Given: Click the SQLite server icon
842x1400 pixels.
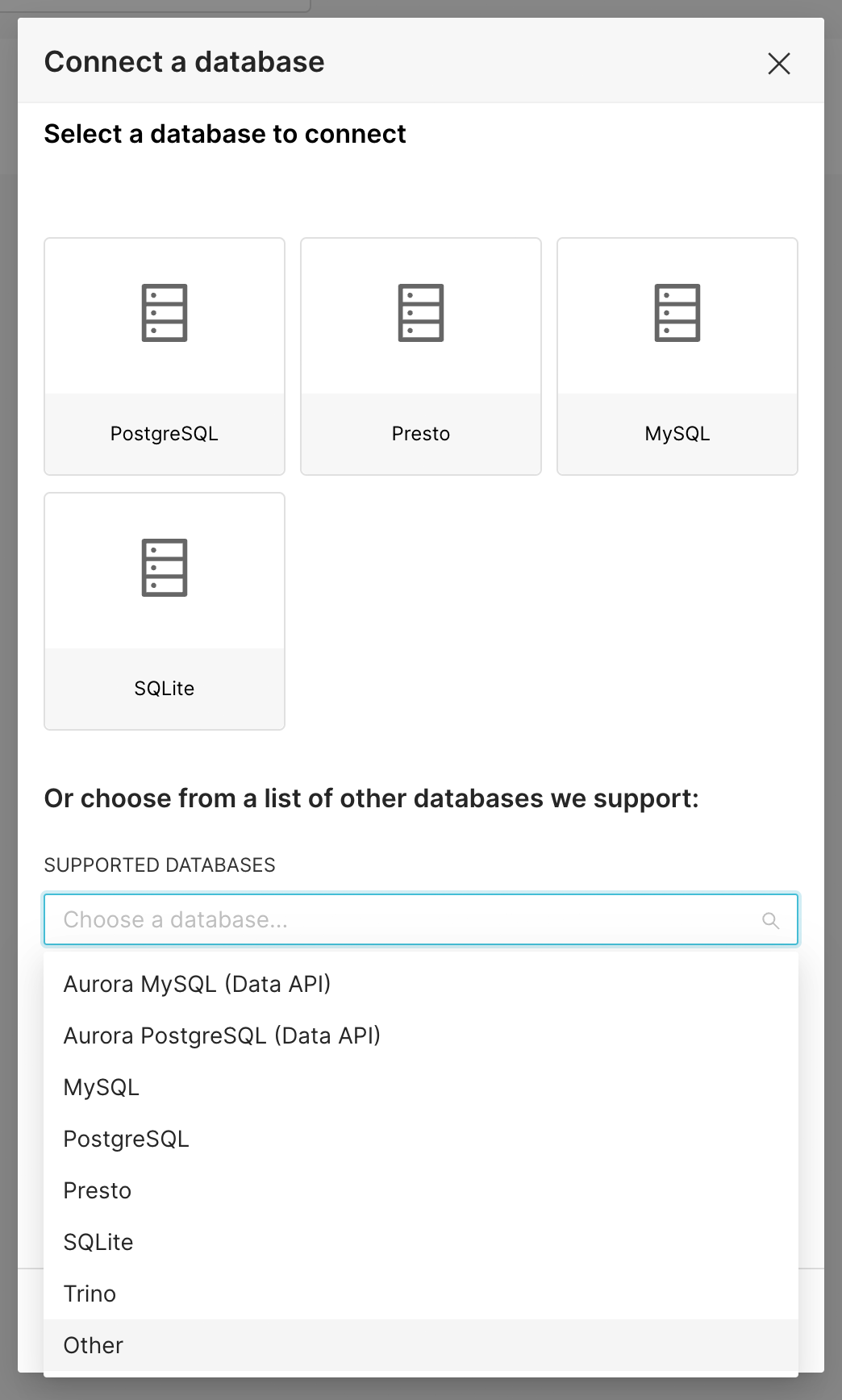Looking at the screenshot, I should point(165,568).
